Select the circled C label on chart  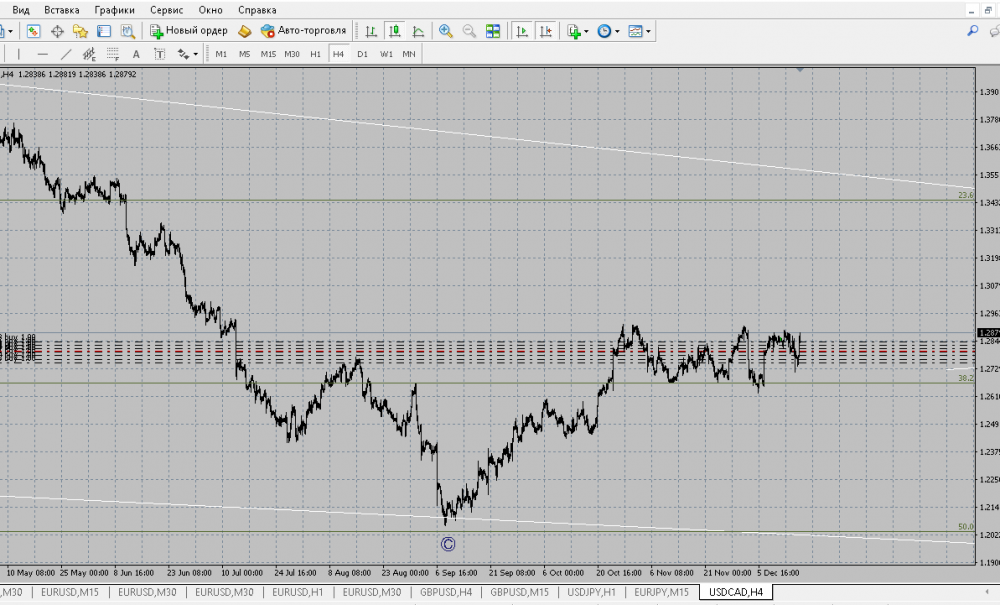click(x=448, y=544)
